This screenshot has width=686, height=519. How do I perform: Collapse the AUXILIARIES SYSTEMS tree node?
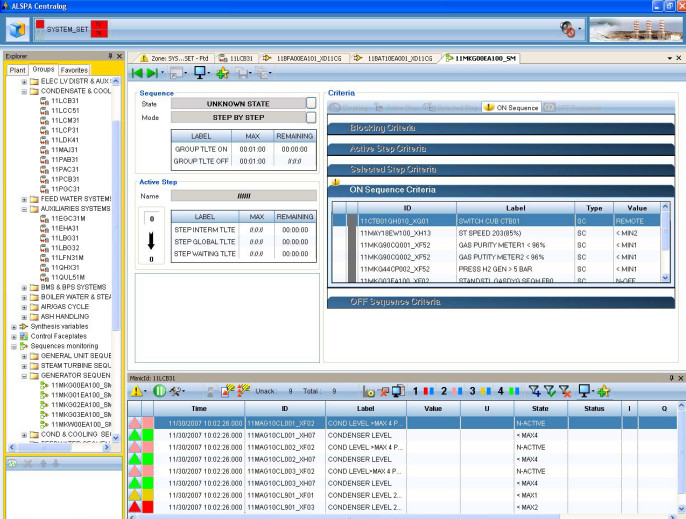pyautogui.click(x=24, y=208)
